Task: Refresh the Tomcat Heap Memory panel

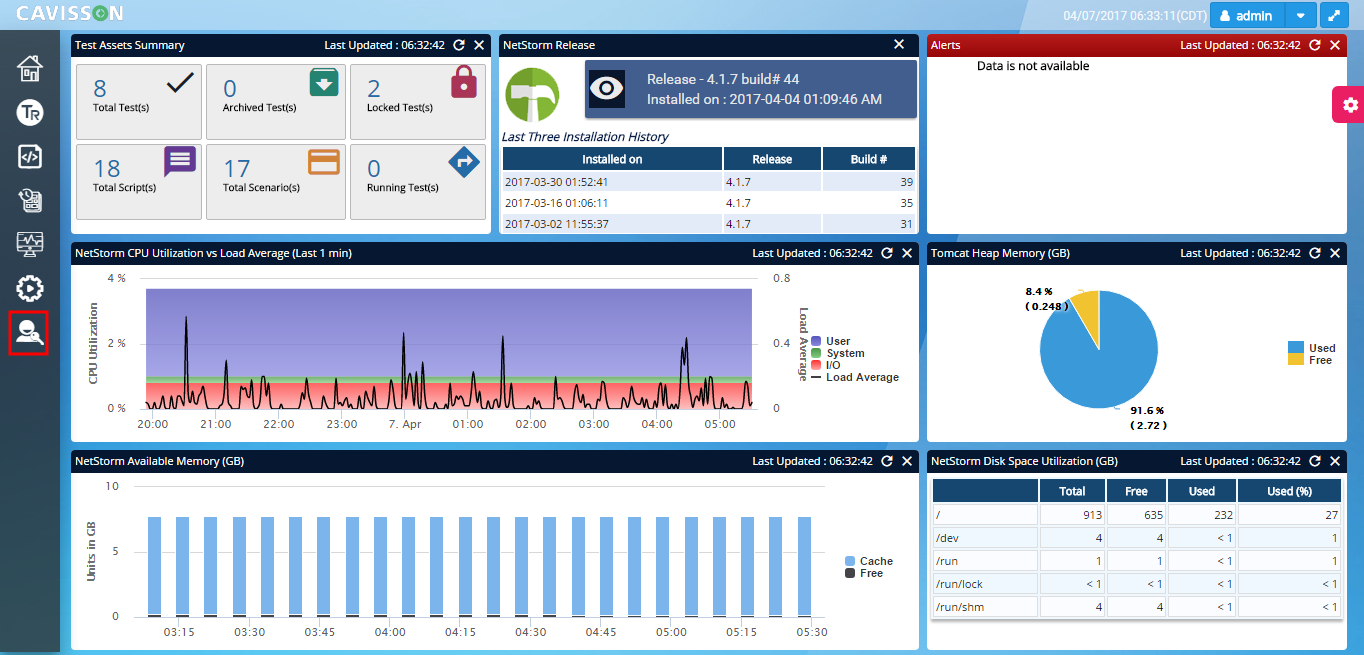Action: click(x=1315, y=253)
